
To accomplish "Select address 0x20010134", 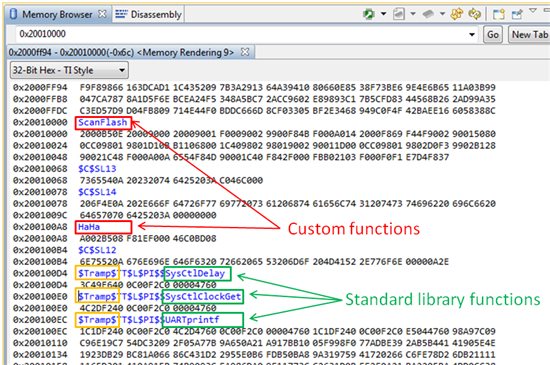I will tap(40, 354).
